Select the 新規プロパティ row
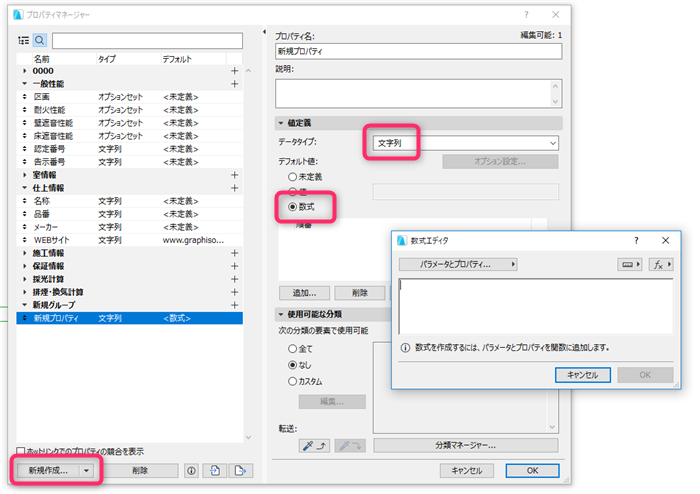Viewport: 700px width, 494px height. coord(129,318)
